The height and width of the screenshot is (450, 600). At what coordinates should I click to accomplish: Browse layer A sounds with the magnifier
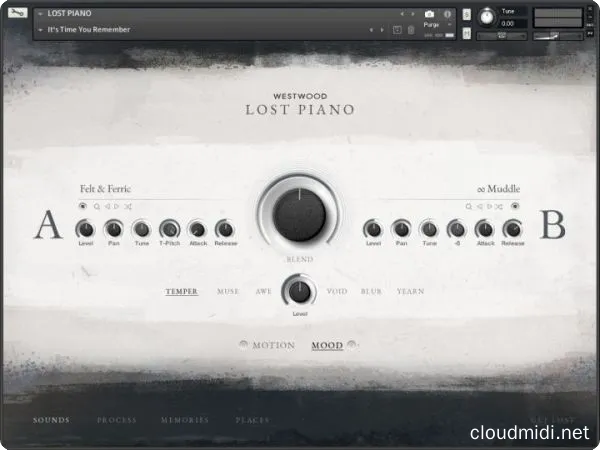coord(97,207)
